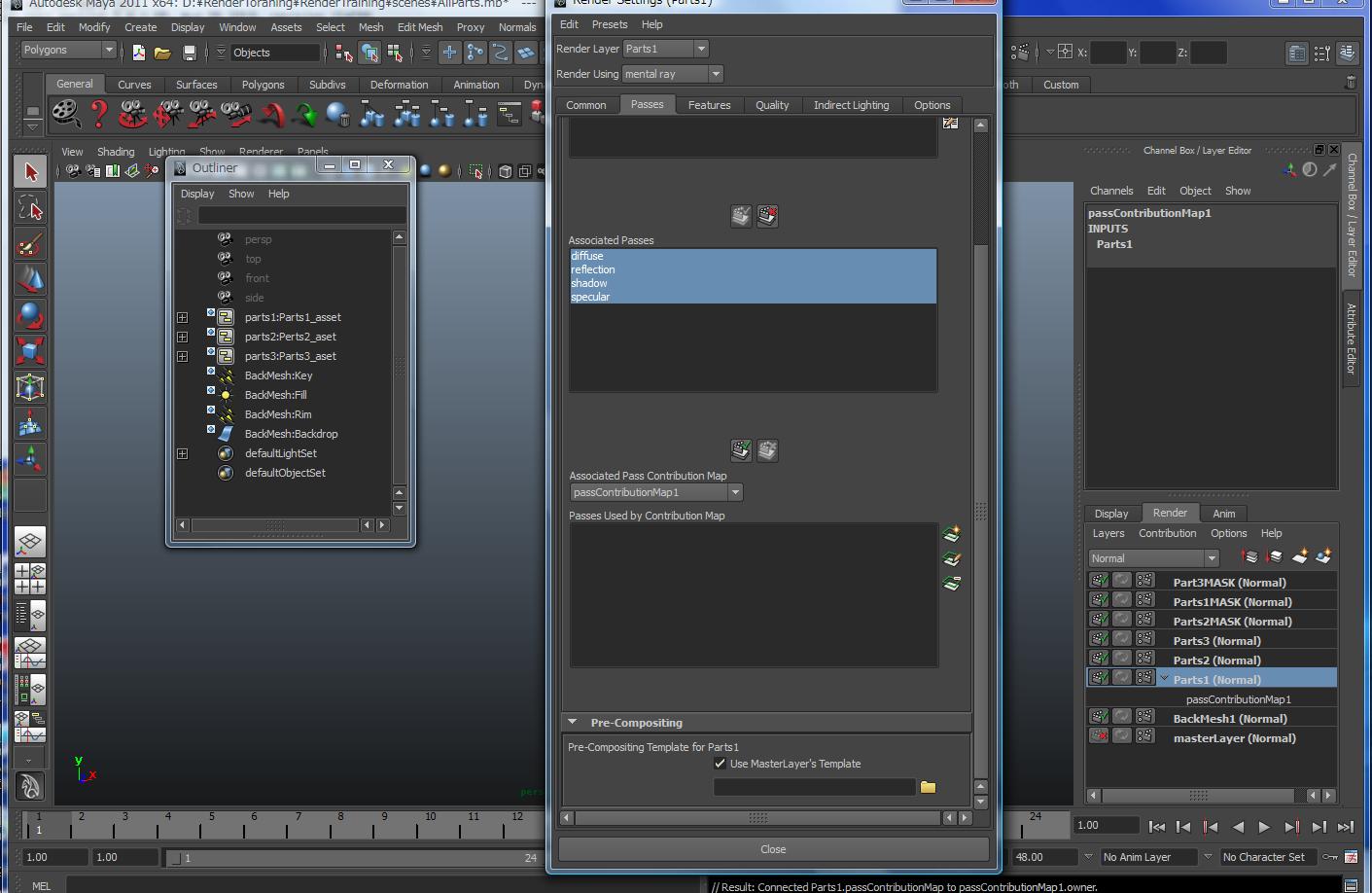Open Normal blend mode dropdown in Layer Editor
This screenshot has width=1372, height=893.
pos(1153,558)
